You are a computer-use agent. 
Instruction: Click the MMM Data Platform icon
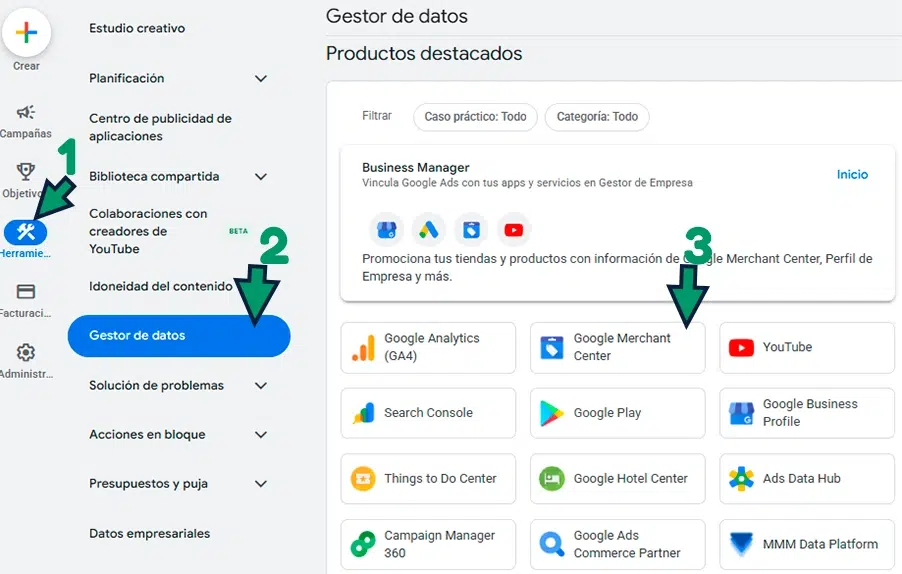click(x=741, y=544)
